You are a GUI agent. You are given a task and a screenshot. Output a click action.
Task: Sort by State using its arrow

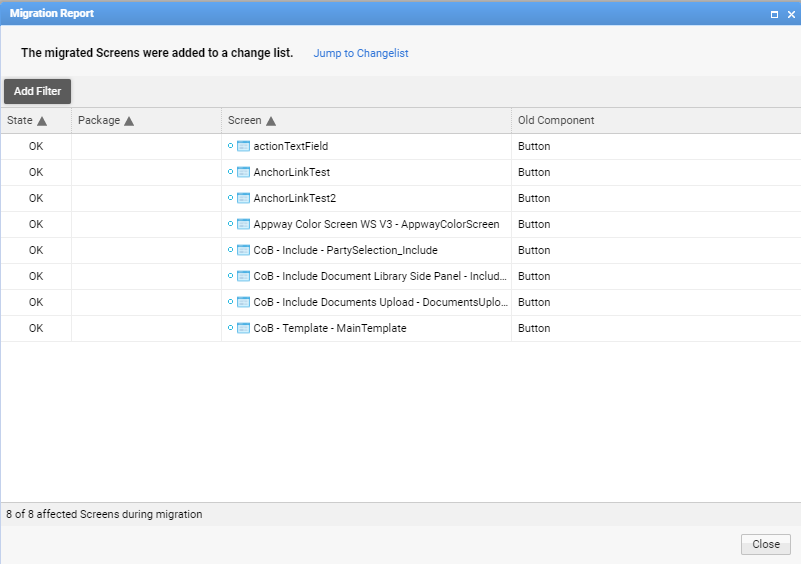42,121
